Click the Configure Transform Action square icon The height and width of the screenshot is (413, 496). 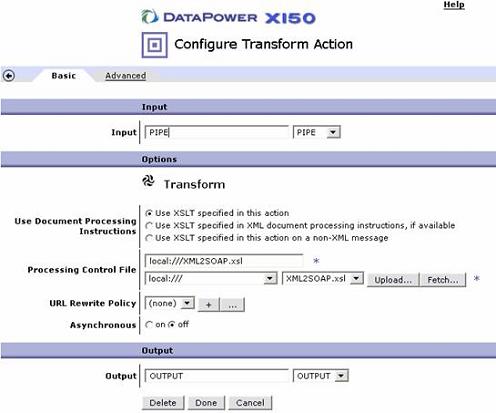(x=154, y=45)
